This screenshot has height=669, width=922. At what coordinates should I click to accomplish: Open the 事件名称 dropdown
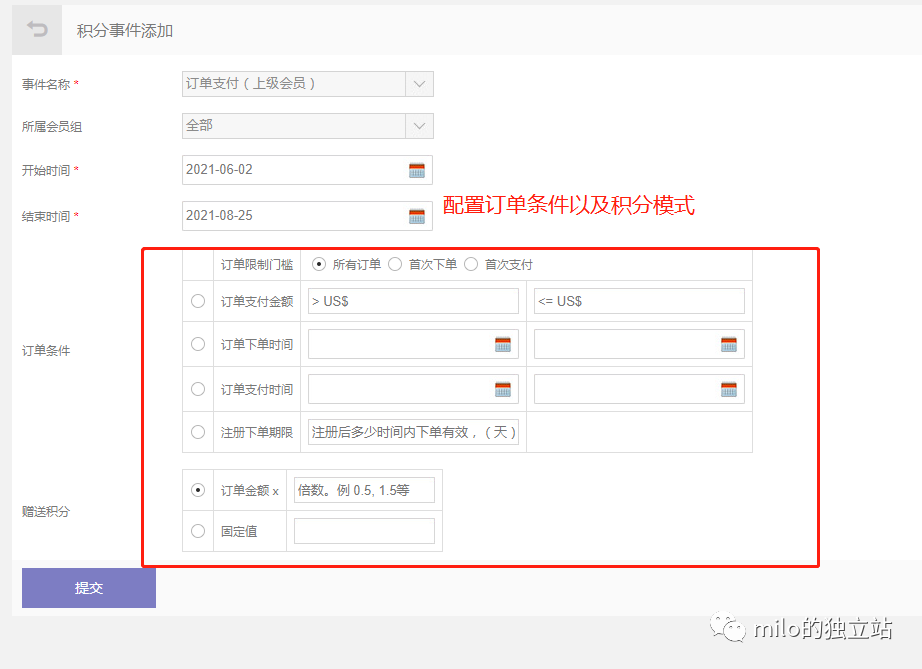[x=420, y=84]
